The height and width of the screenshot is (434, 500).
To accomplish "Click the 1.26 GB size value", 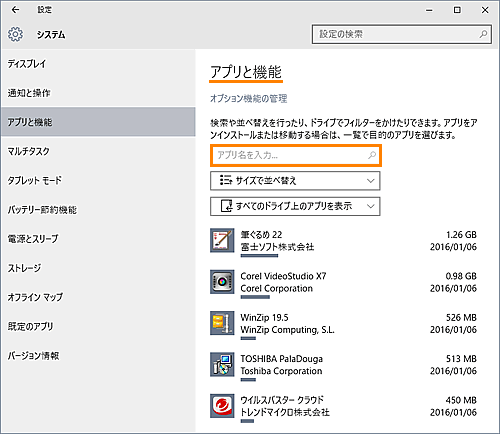I will (x=461, y=235).
